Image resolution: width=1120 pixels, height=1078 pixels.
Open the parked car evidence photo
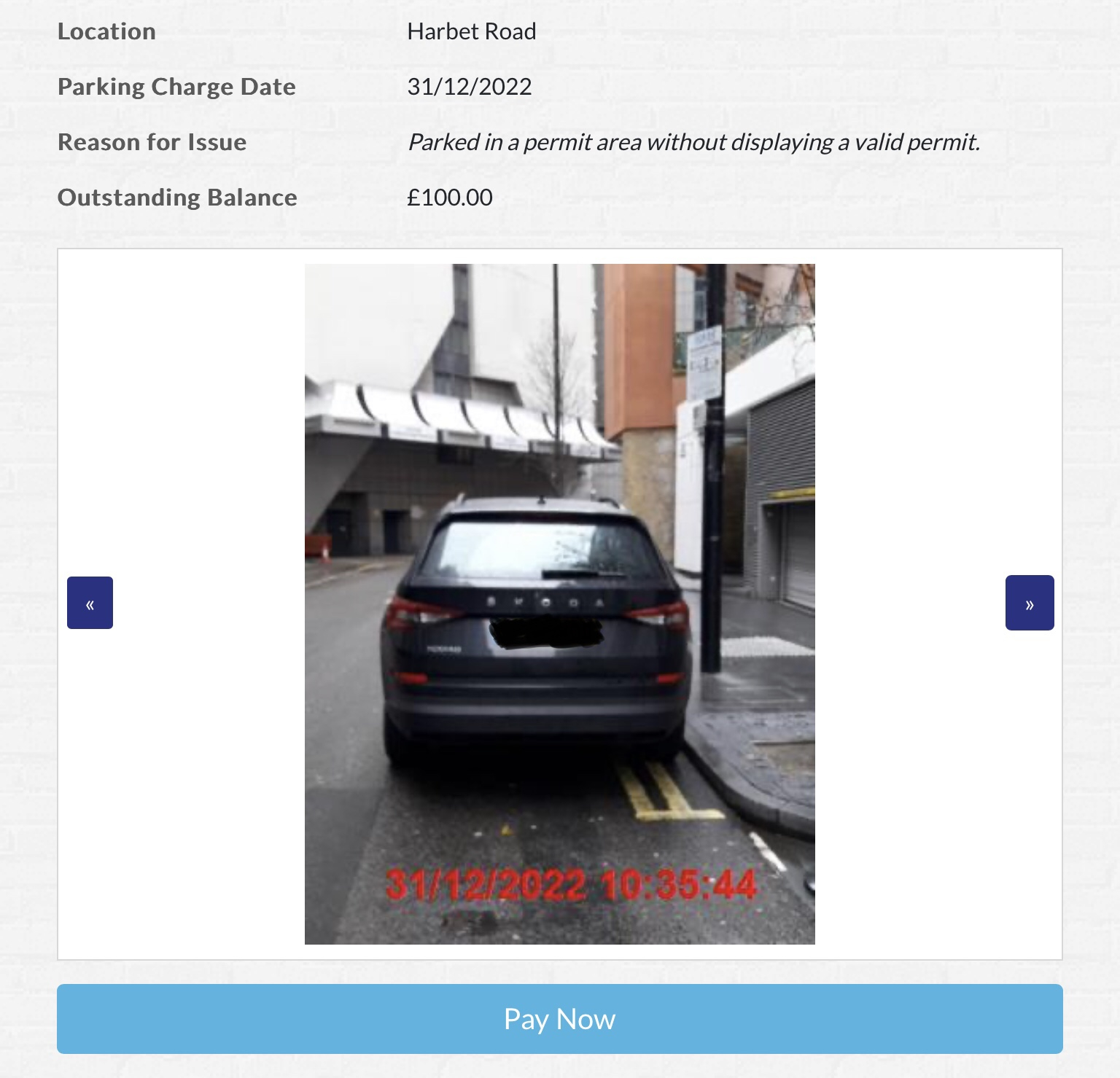(560, 604)
